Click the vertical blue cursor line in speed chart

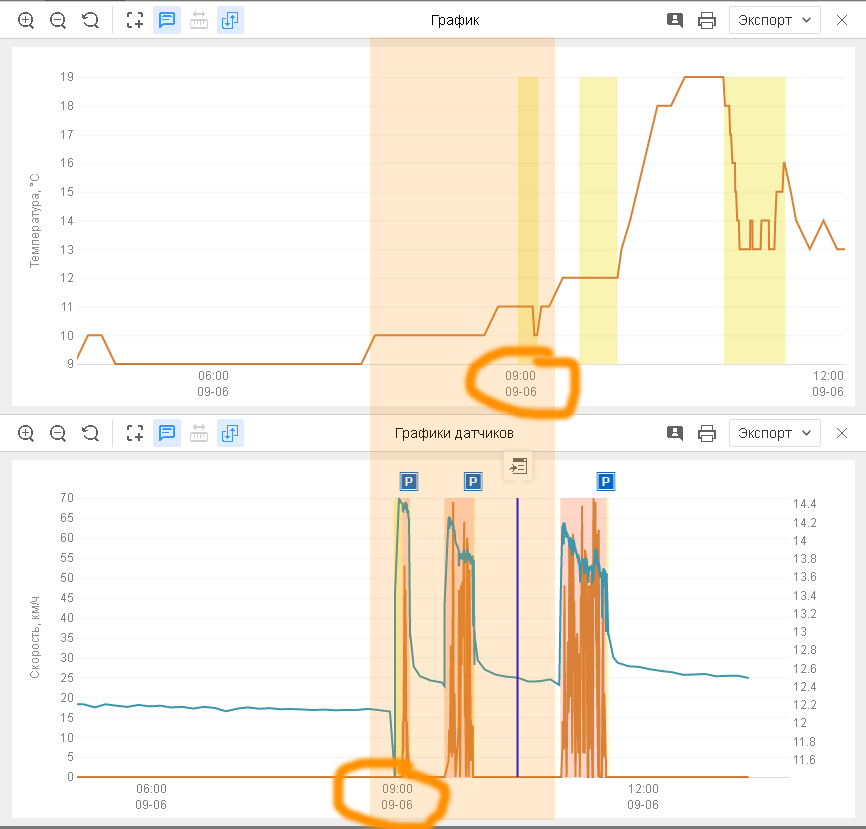[x=517, y=640]
